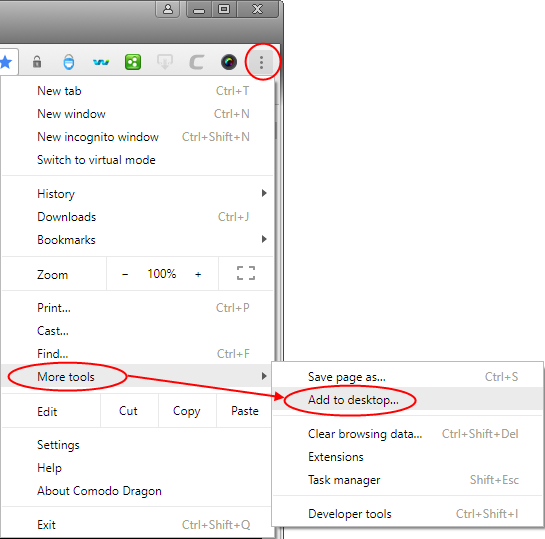Open the blue shield extension icon
This screenshot has height=539, width=545.
click(x=69, y=62)
